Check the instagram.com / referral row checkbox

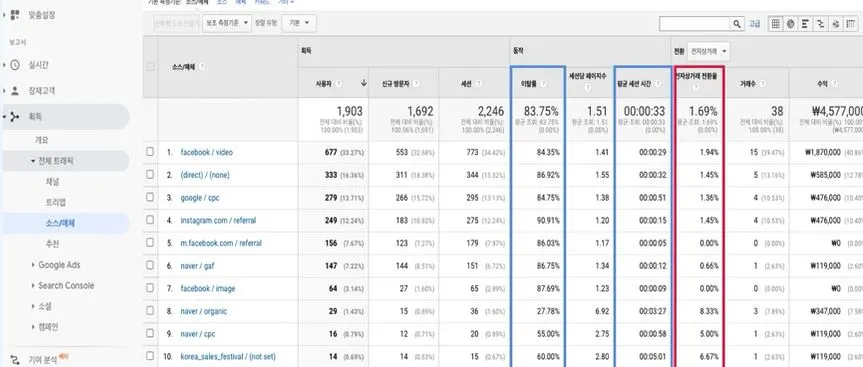click(x=150, y=220)
